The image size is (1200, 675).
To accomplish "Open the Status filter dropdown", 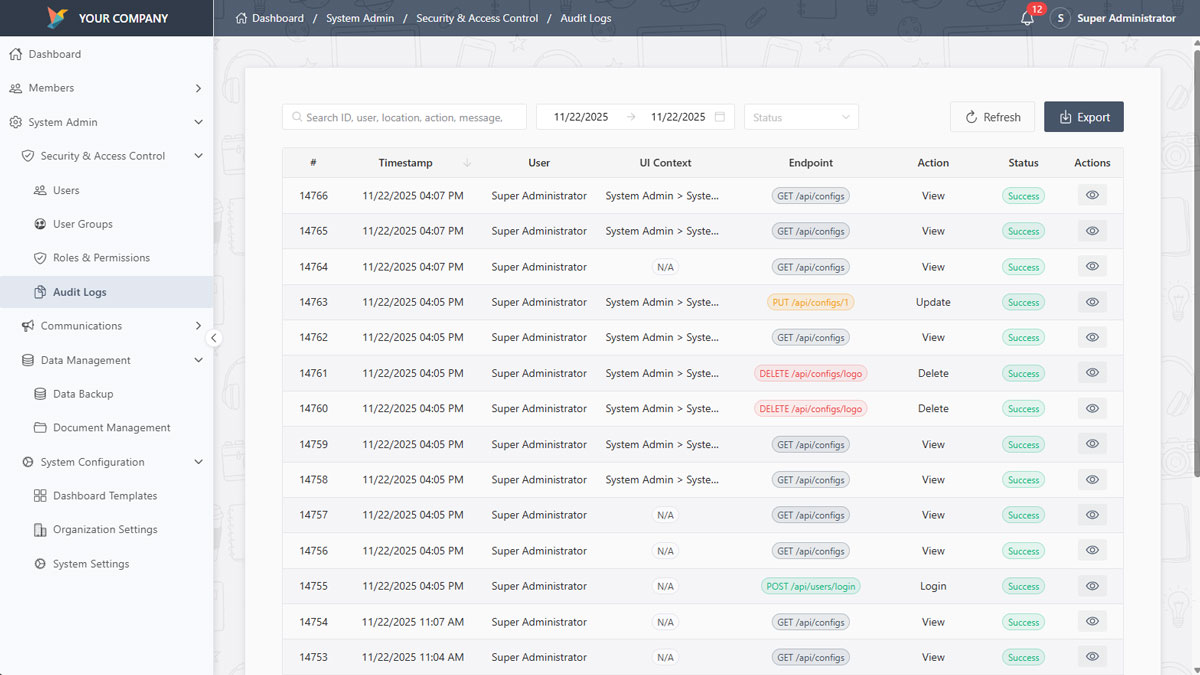I will tap(801, 117).
